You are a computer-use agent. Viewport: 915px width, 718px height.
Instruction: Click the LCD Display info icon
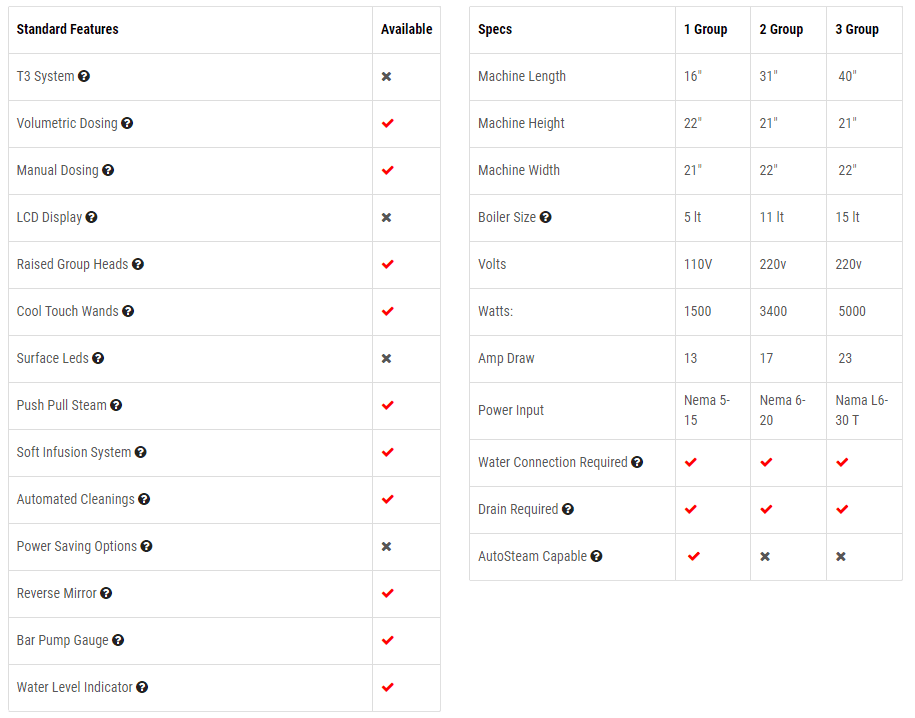tap(92, 217)
